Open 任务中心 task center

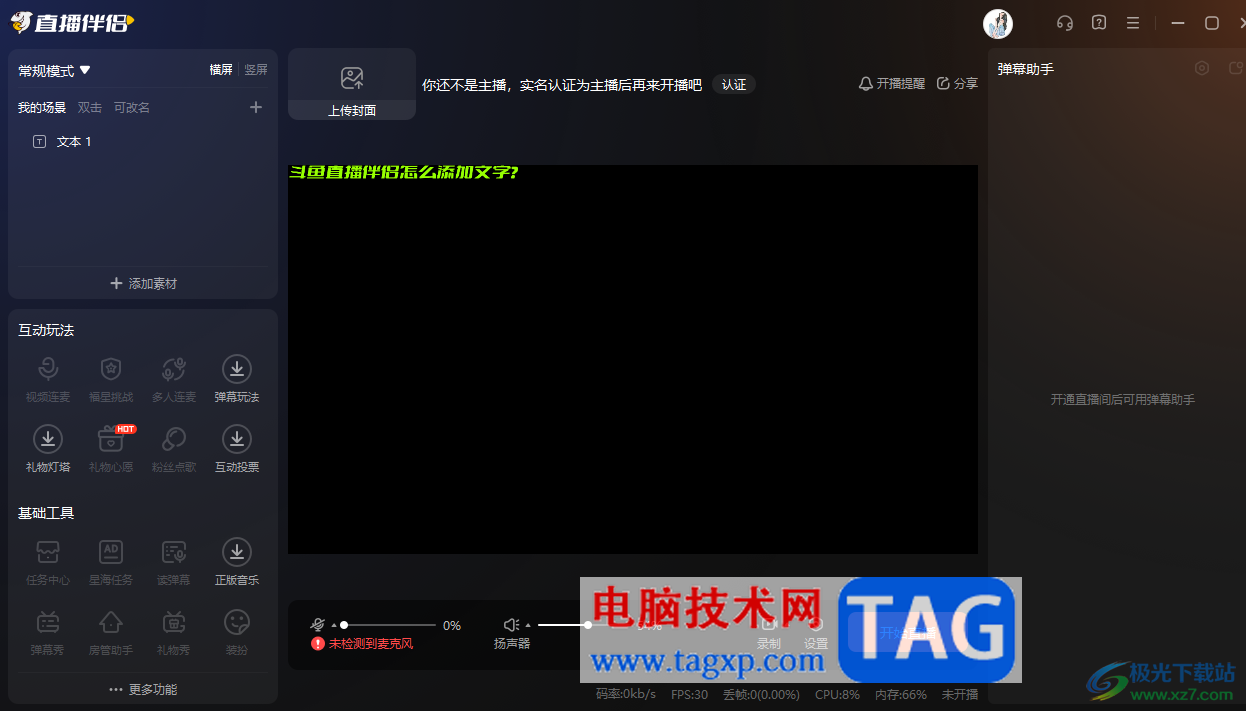tap(48, 562)
